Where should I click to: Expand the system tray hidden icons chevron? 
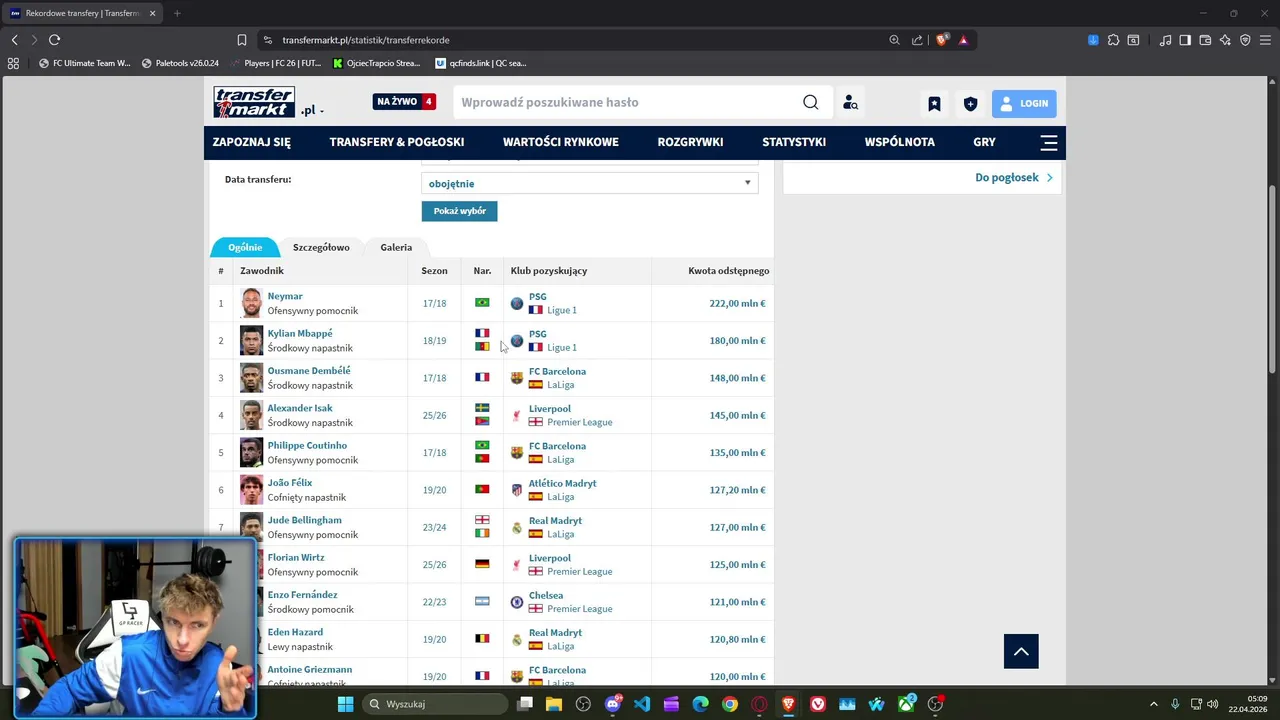(x=1153, y=704)
